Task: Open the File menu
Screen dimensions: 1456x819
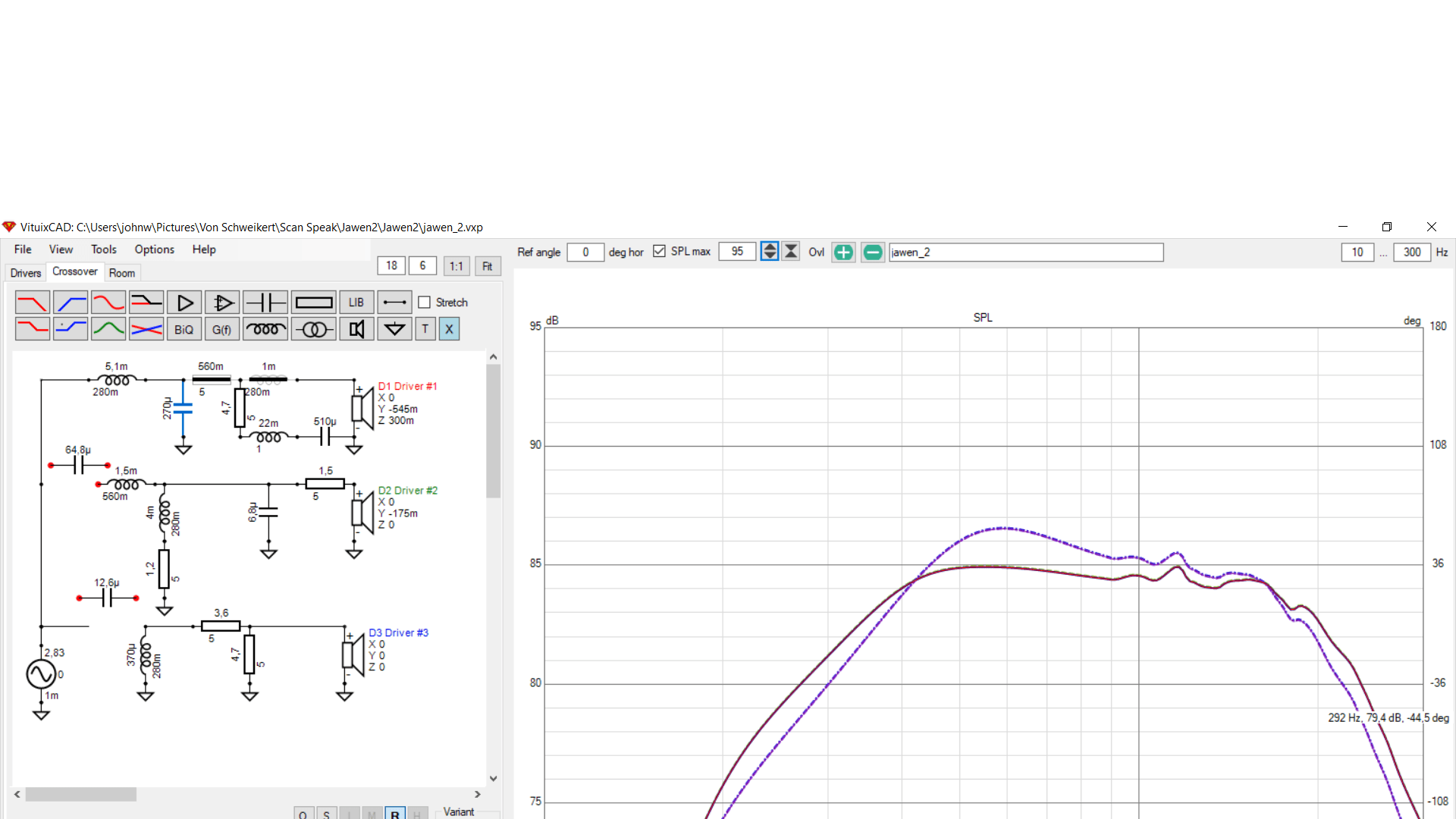Action: 23,249
